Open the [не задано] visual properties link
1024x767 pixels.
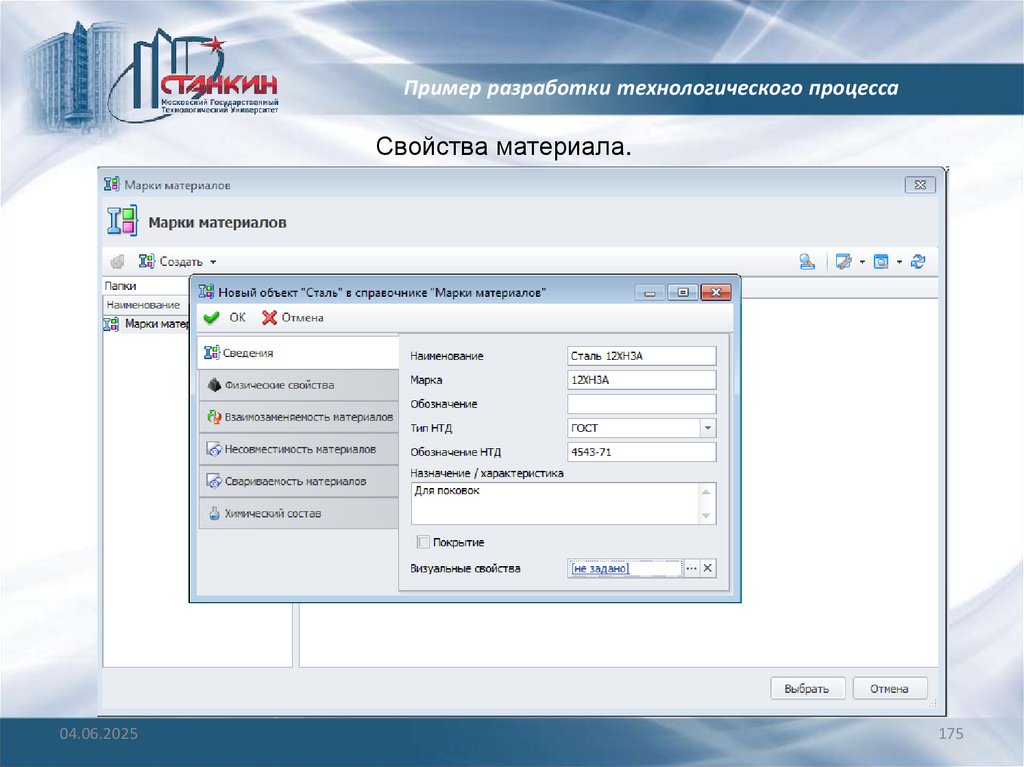600,568
